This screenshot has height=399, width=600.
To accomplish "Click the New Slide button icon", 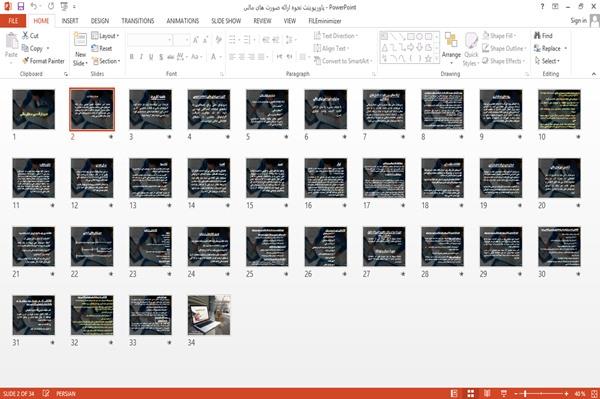I will pos(80,40).
